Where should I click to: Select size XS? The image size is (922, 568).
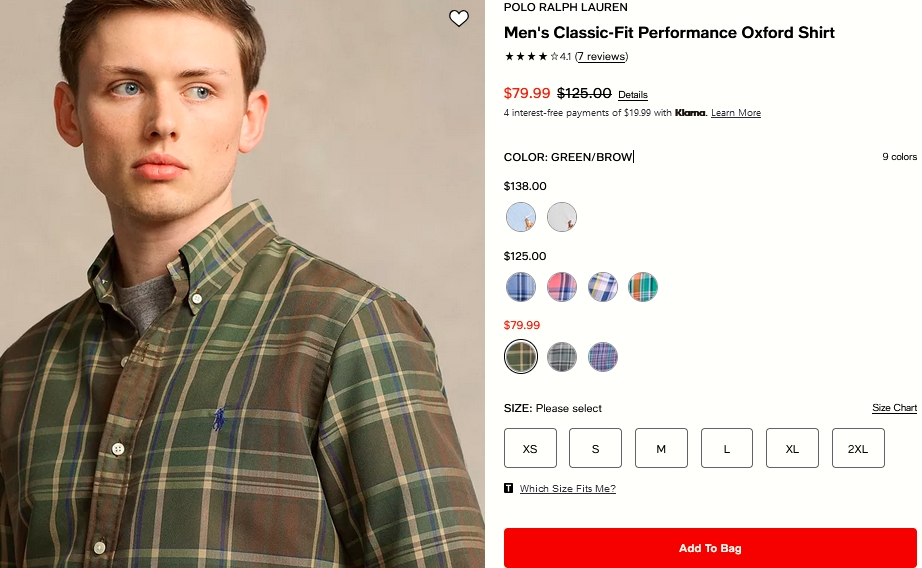(530, 448)
